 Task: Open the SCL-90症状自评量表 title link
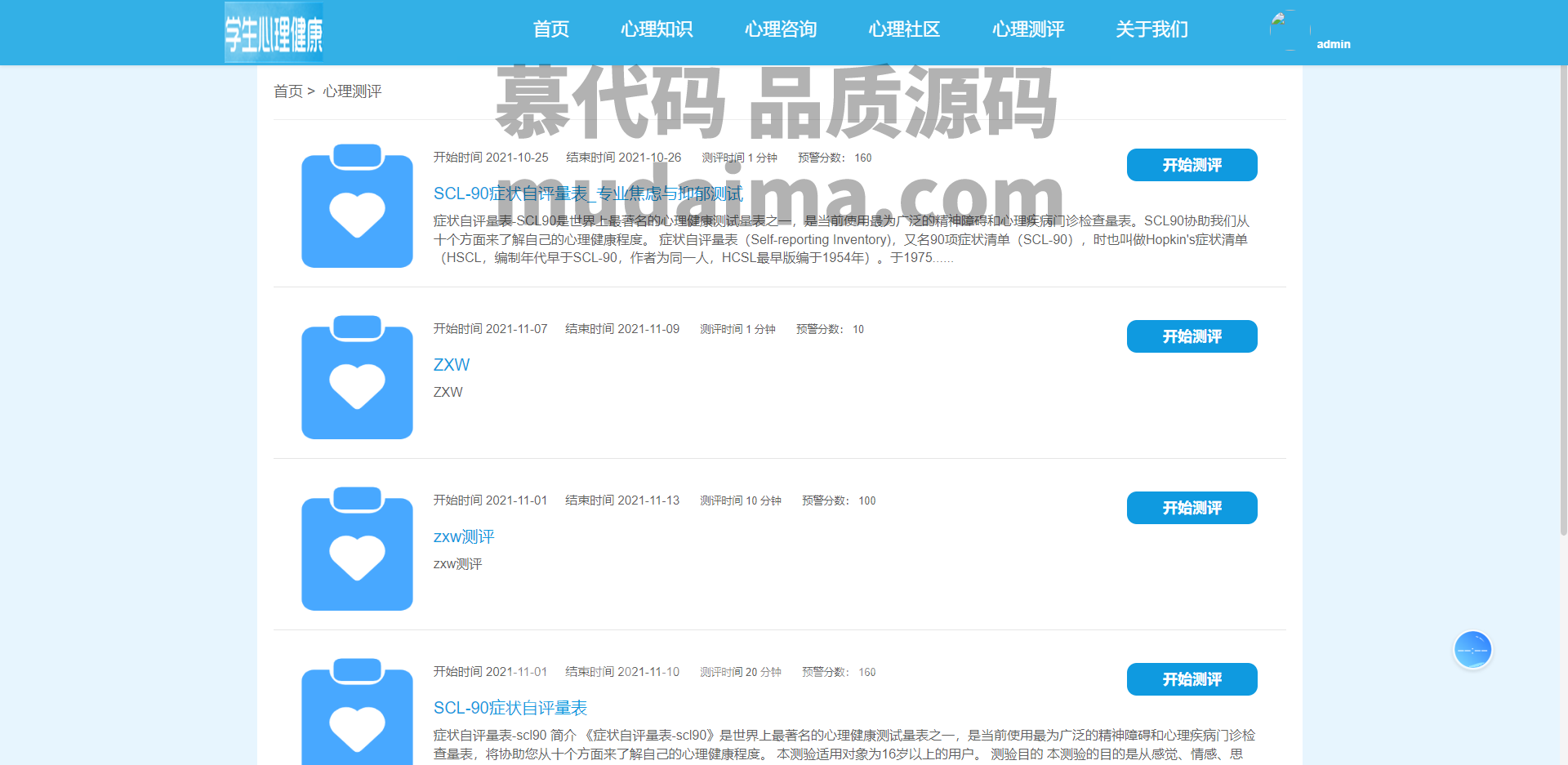510,708
